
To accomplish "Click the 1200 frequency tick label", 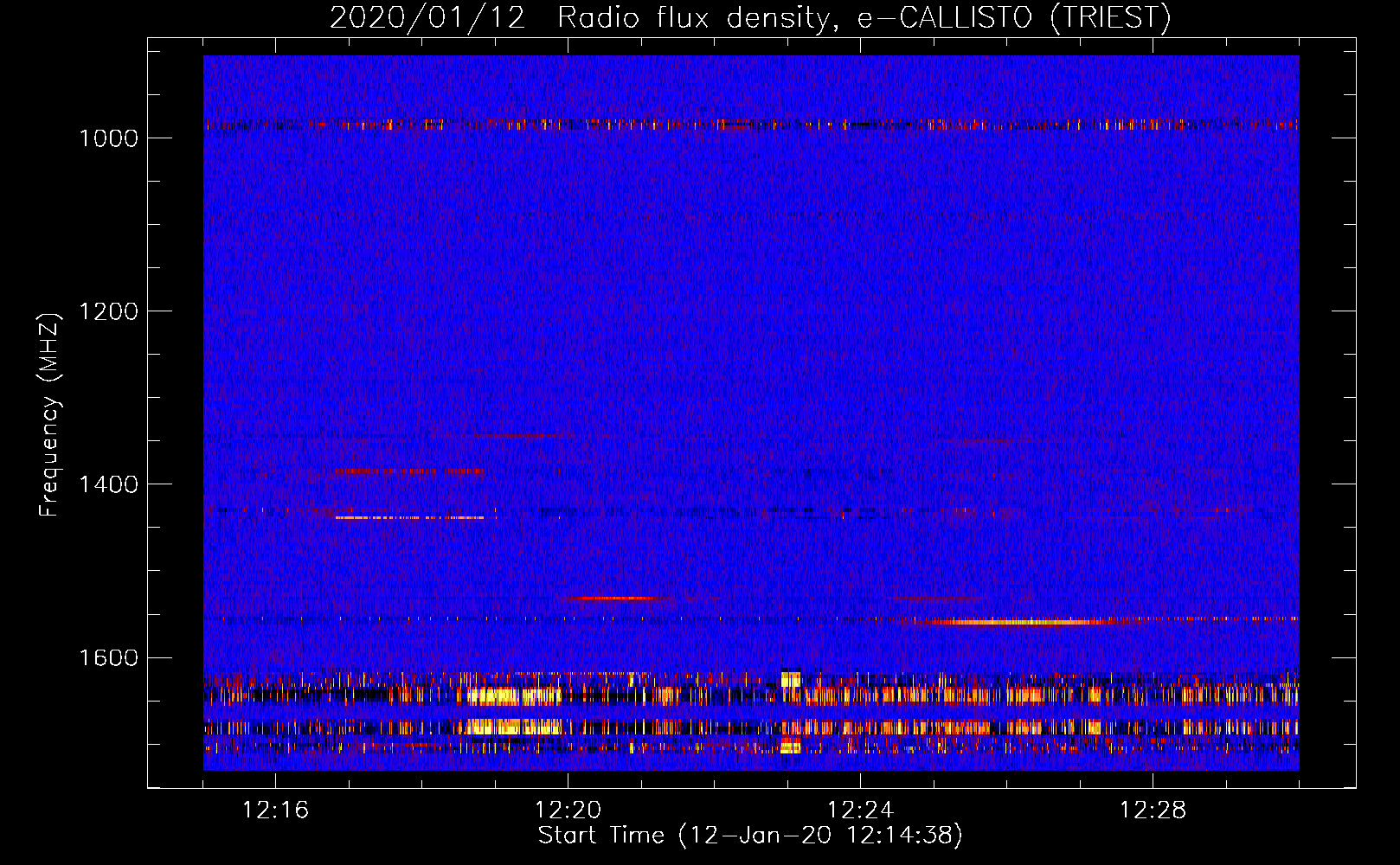I will point(109,311).
